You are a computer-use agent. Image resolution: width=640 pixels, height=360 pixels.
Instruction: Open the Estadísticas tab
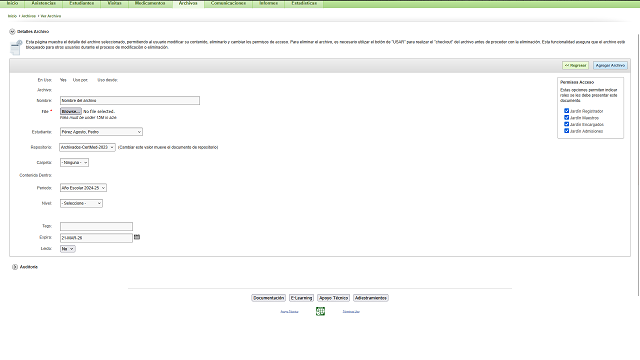pos(304,3)
